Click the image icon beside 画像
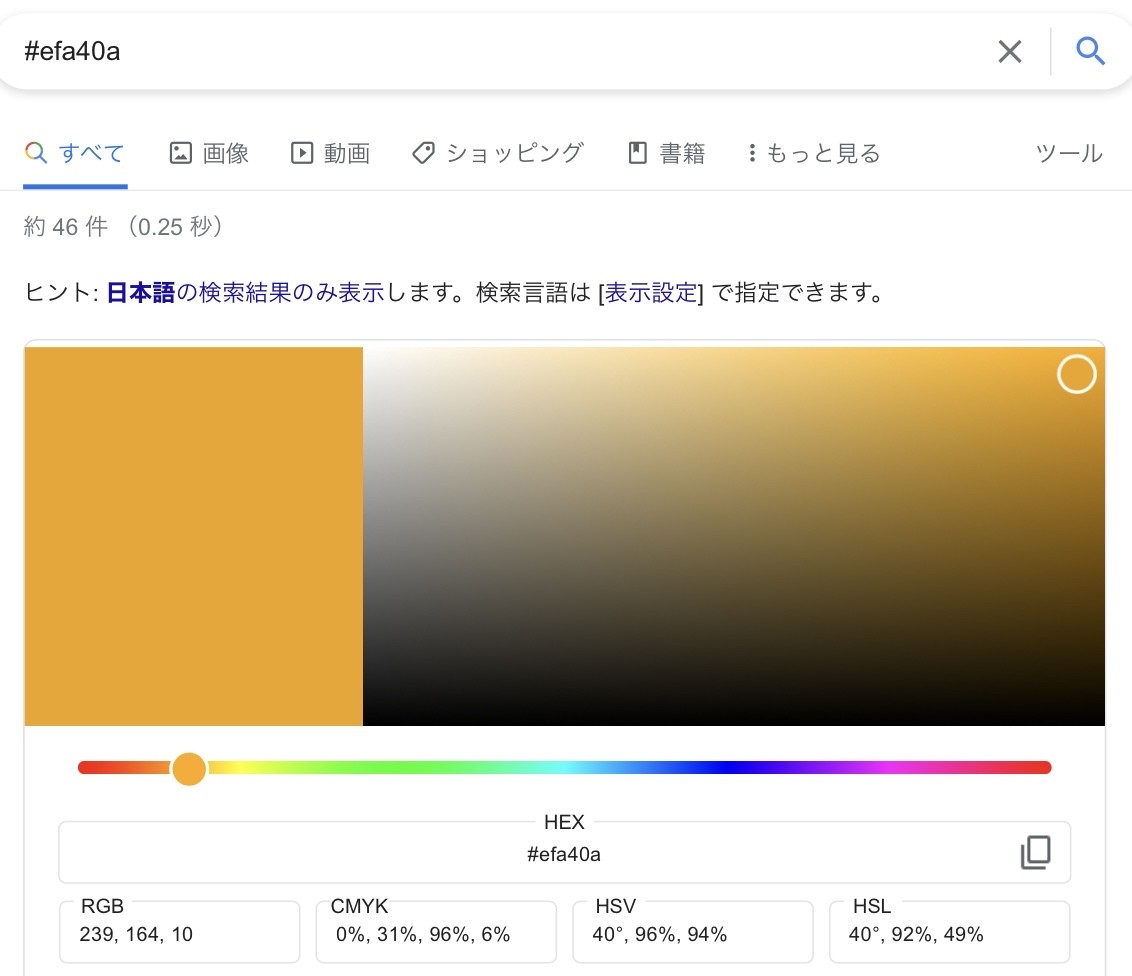This screenshot has width=1132, height=976. (180, 153)
